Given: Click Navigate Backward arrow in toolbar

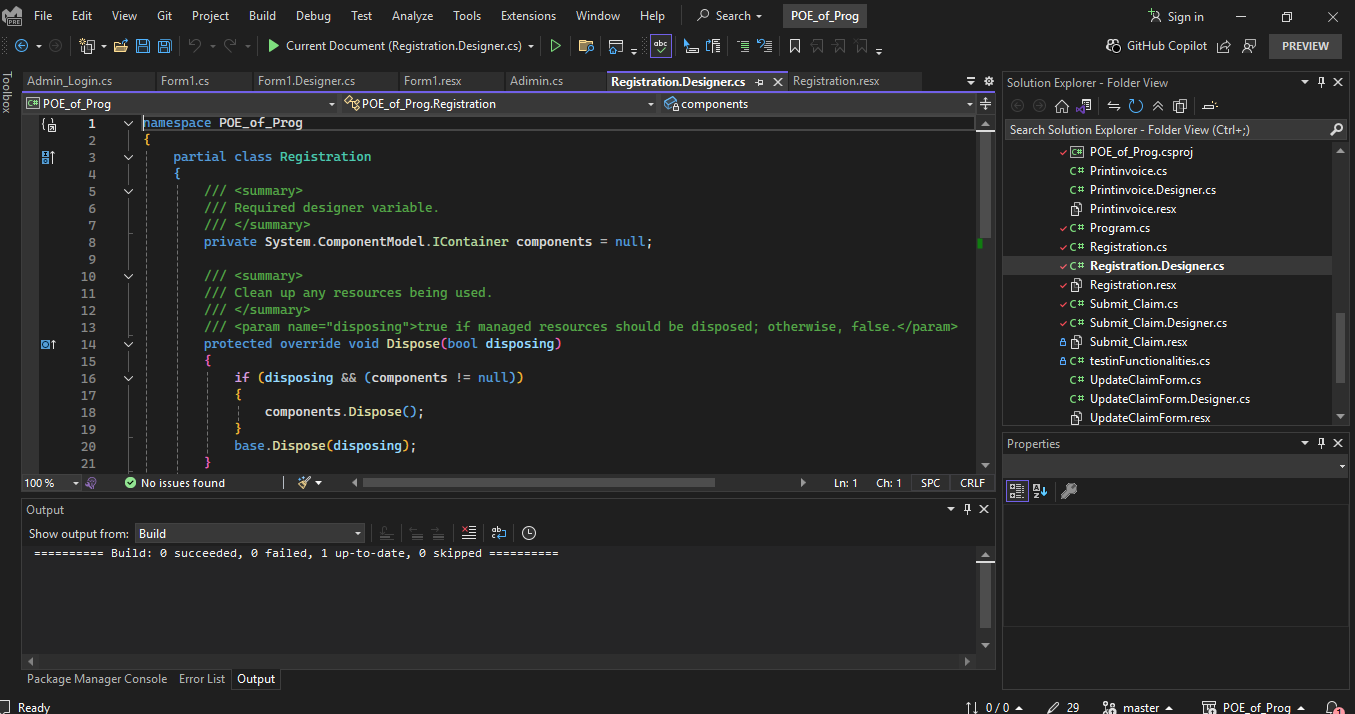Looking at the screenshot, I should (x=21, y=46).
